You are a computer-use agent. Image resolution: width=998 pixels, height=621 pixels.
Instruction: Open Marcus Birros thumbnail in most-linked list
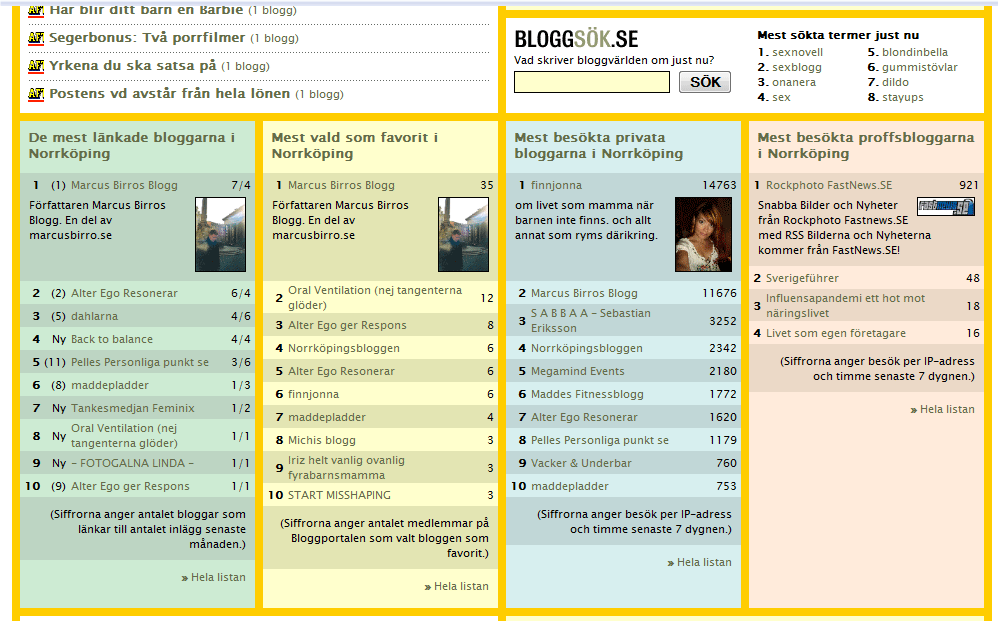(x=220, y=234)
